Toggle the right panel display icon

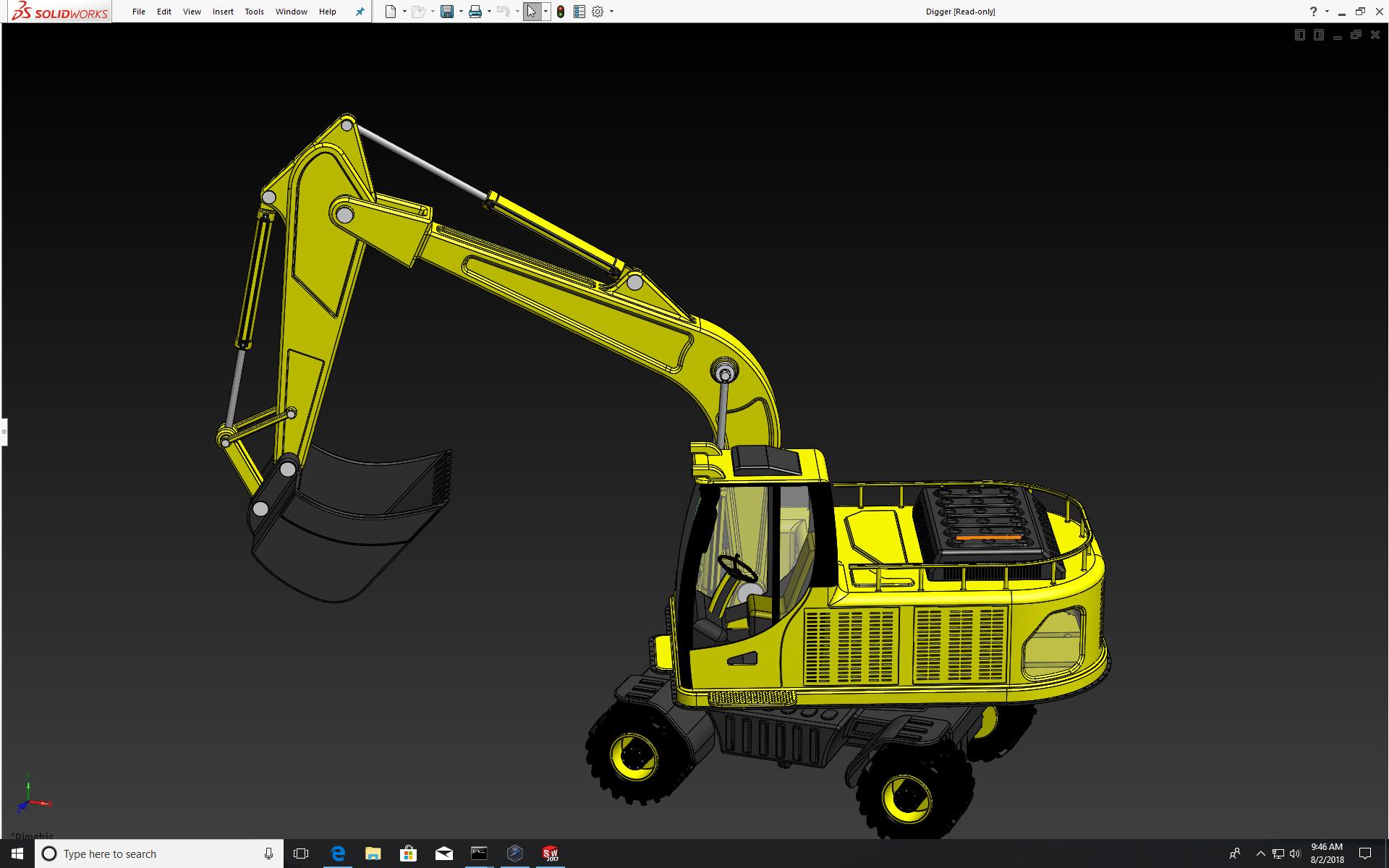[x=1318, y=35]
